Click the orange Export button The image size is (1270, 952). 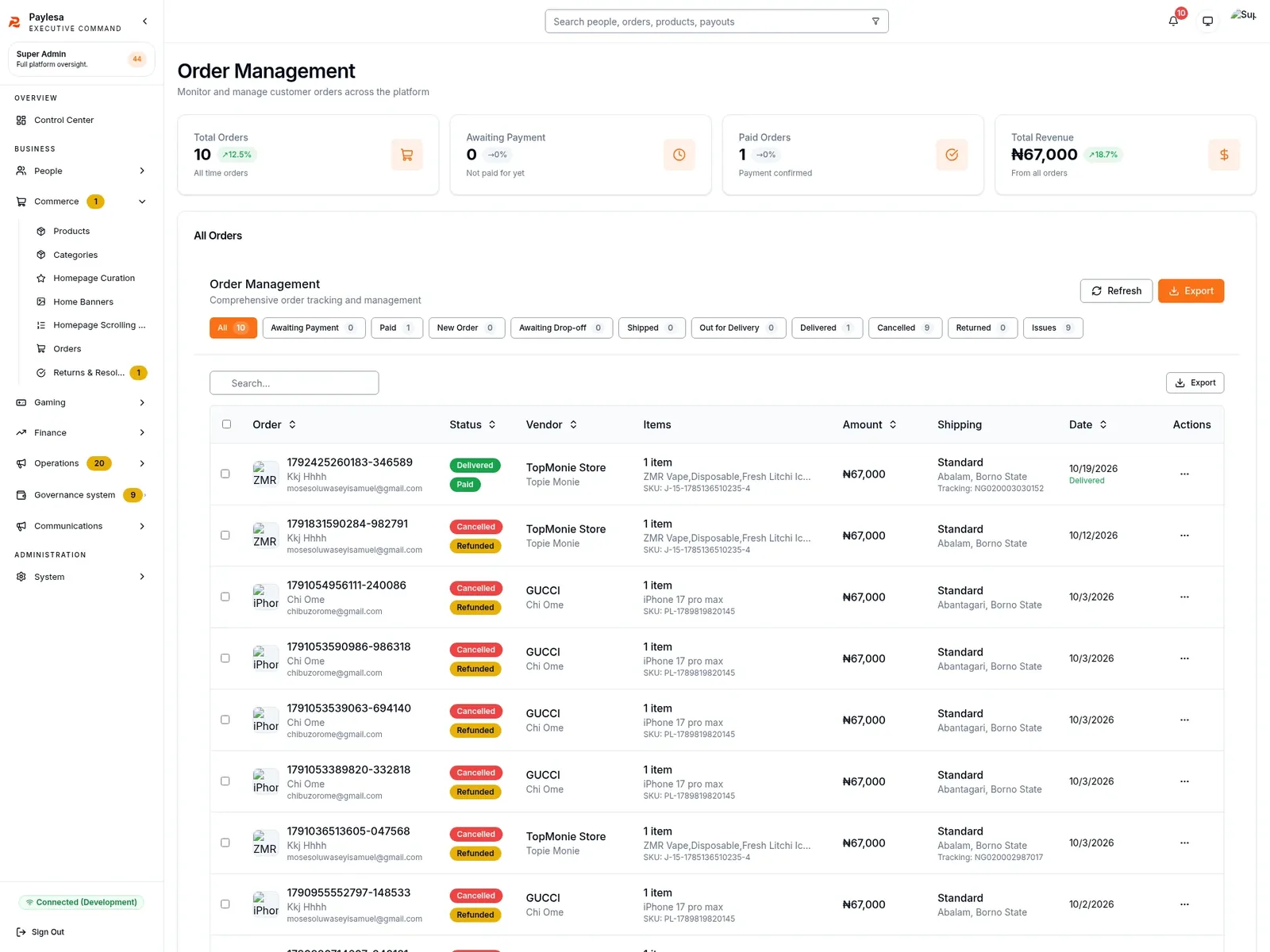(1191, 291)
